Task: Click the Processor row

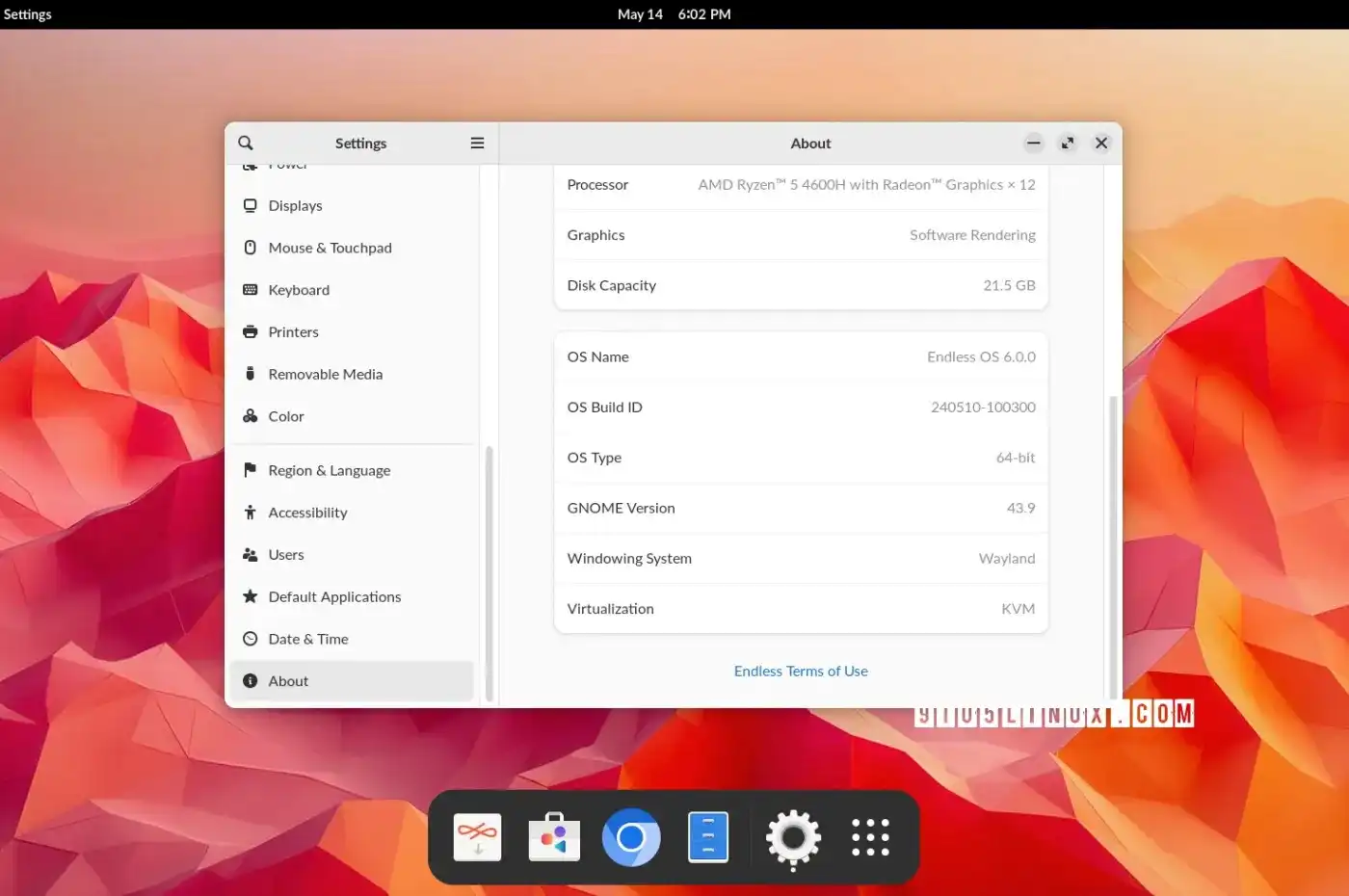Action: click(801, 185)
